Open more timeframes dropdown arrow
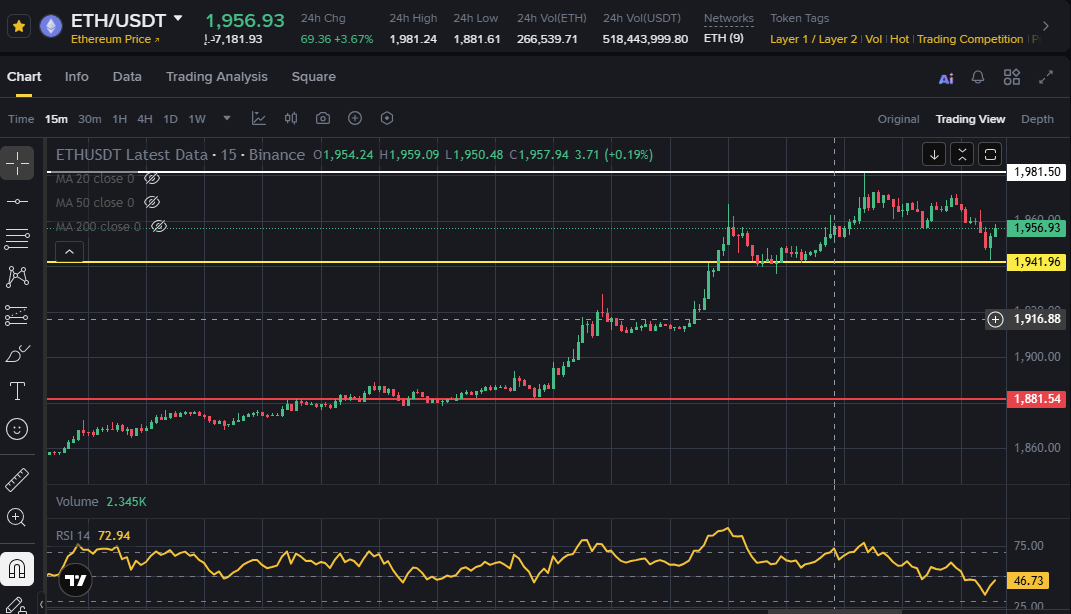The image size is (1071, 614). (x=227, y=118)
